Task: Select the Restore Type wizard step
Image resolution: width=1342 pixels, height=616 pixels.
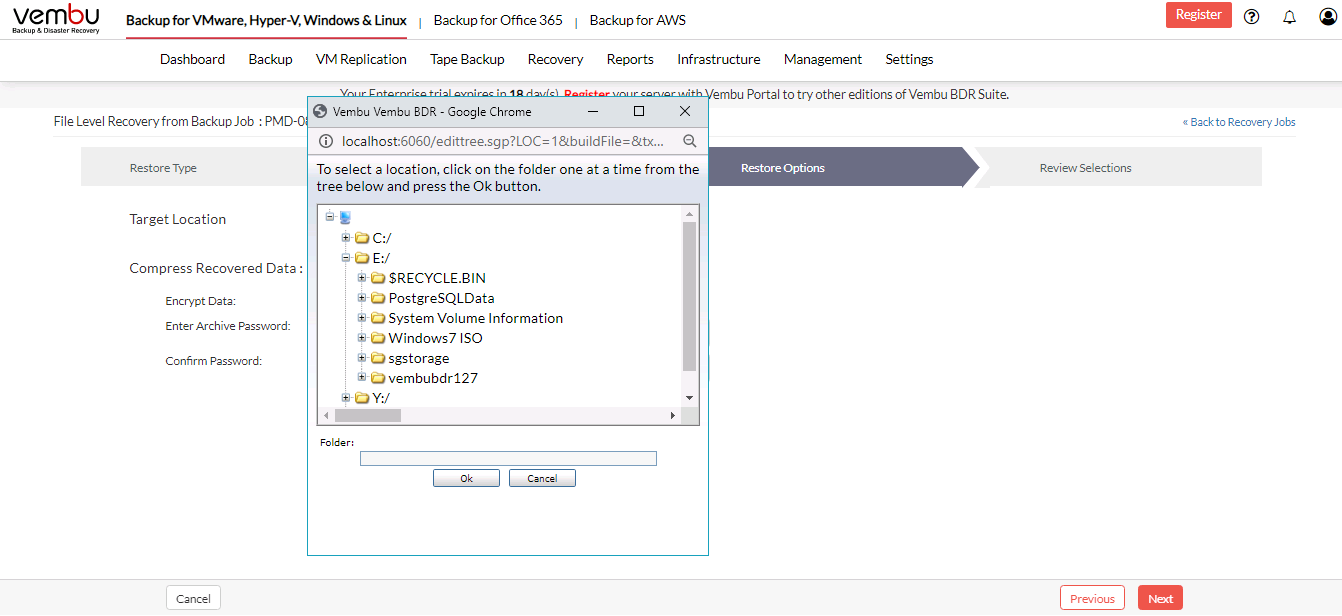Action: (x=163, y=168)
